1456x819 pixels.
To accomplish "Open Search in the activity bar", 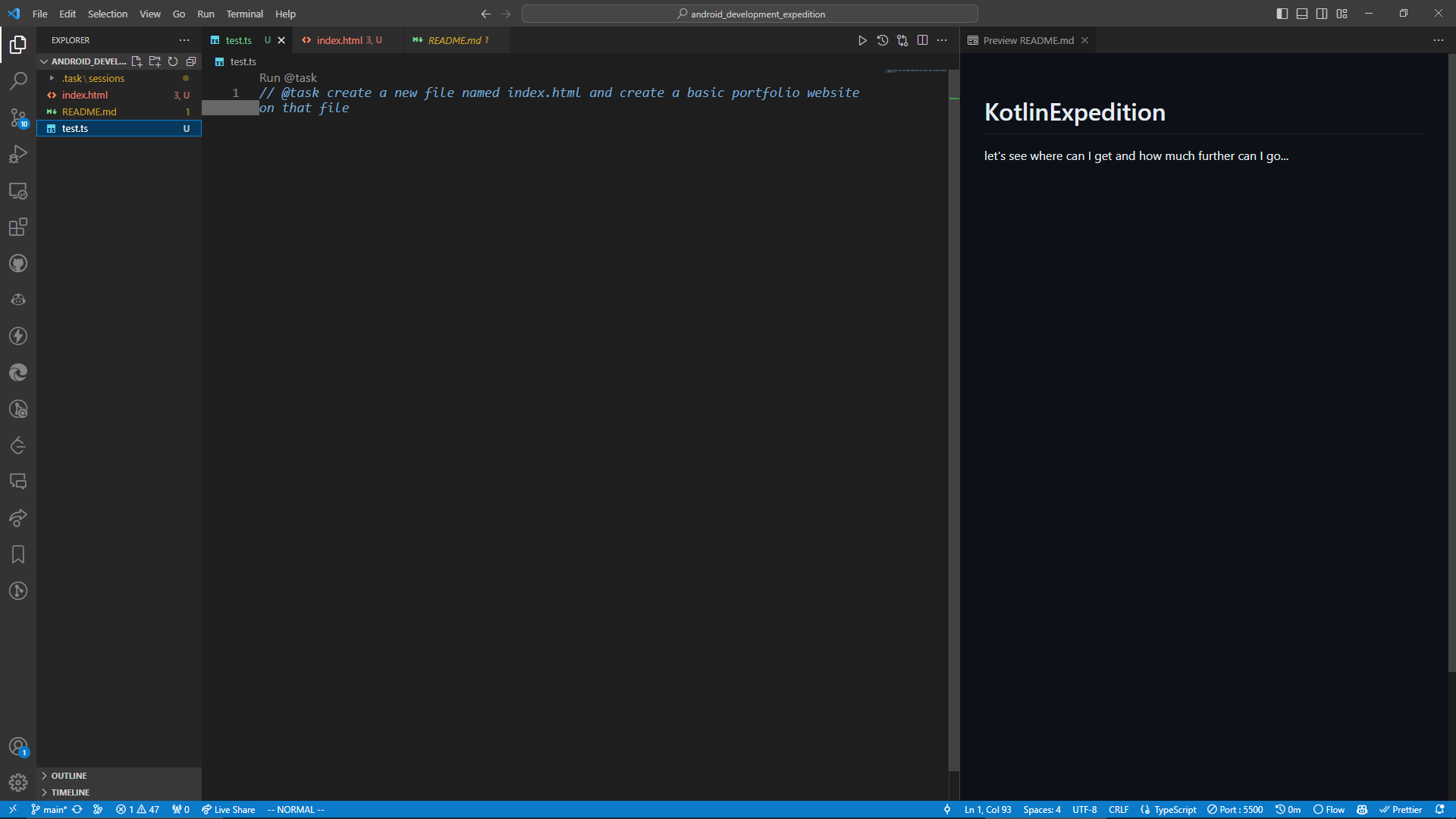I will coord(18,80).
